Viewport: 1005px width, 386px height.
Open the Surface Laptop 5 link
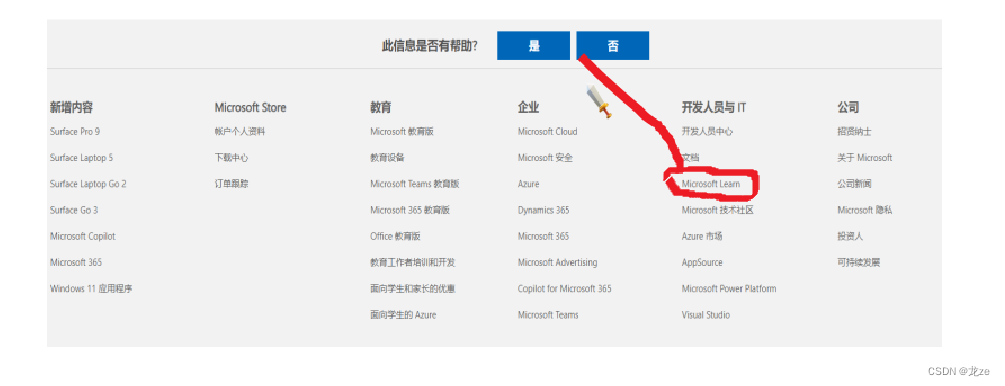[81, 158]
